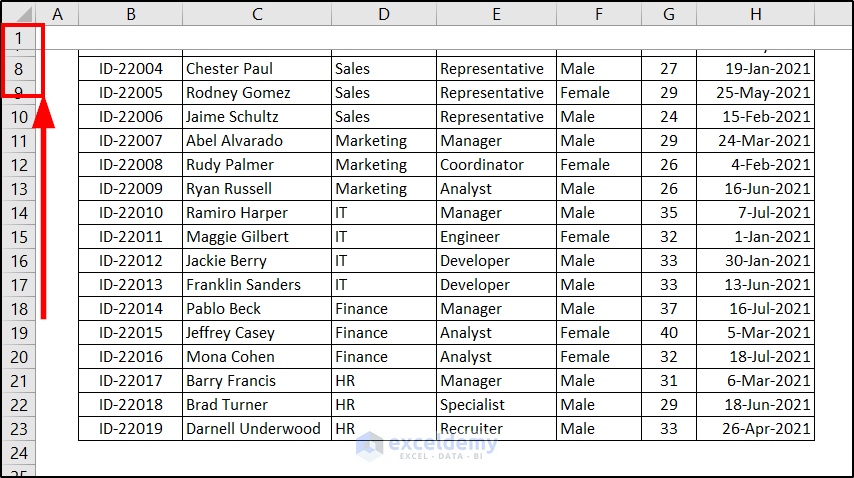Click cell containing ID-22004
Viewport: 854px width, 478px height.
130,69
